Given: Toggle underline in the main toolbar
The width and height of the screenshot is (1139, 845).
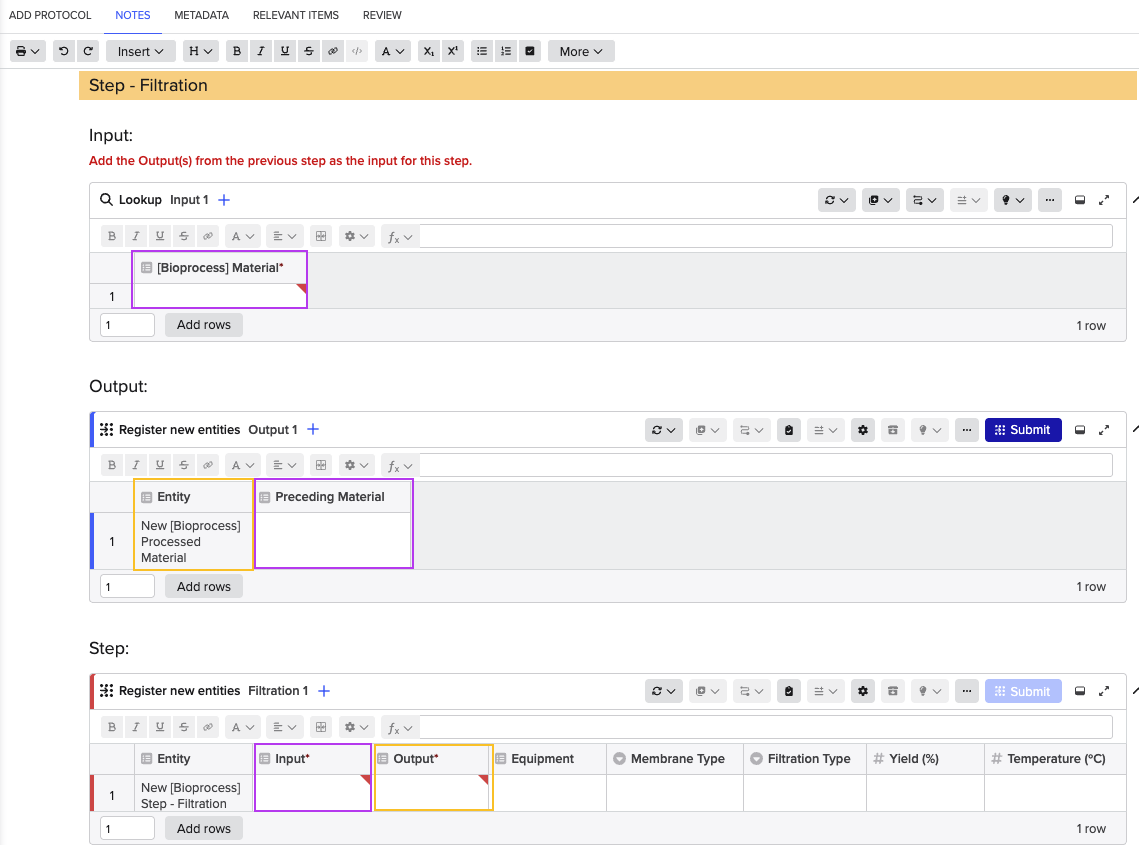Looking at the screenshot, I should (x=285, y=51).
